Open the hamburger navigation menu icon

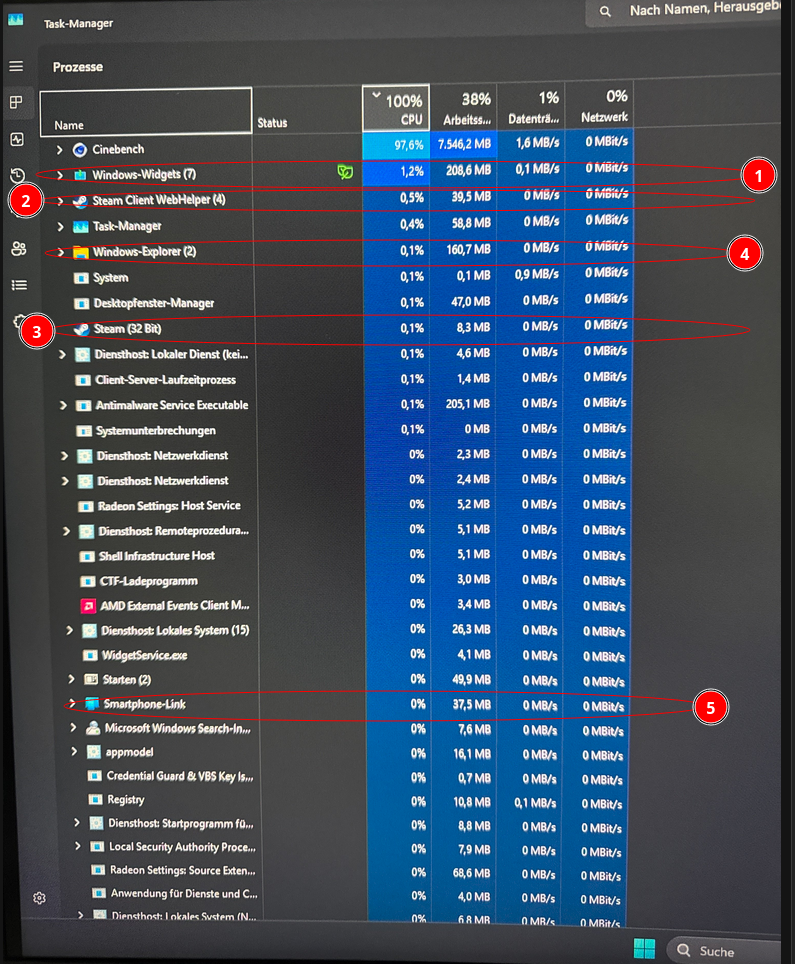click(16, 66)
